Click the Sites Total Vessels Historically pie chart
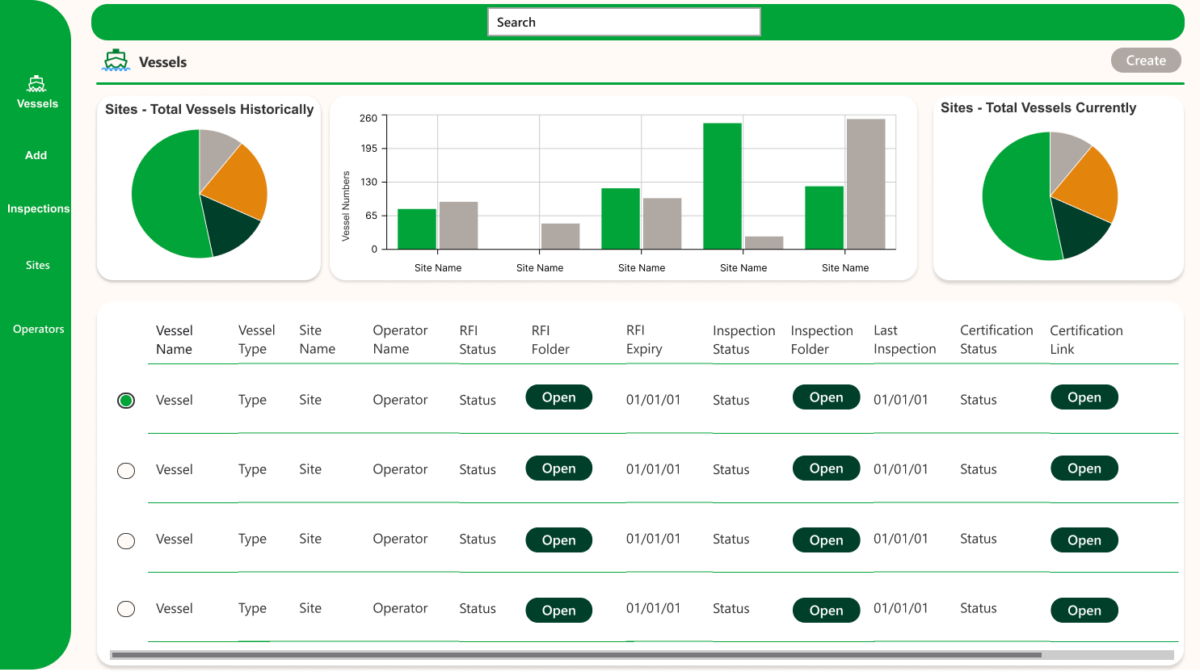The width and height of the screenshot is (1200, 672). click(199, 196)
